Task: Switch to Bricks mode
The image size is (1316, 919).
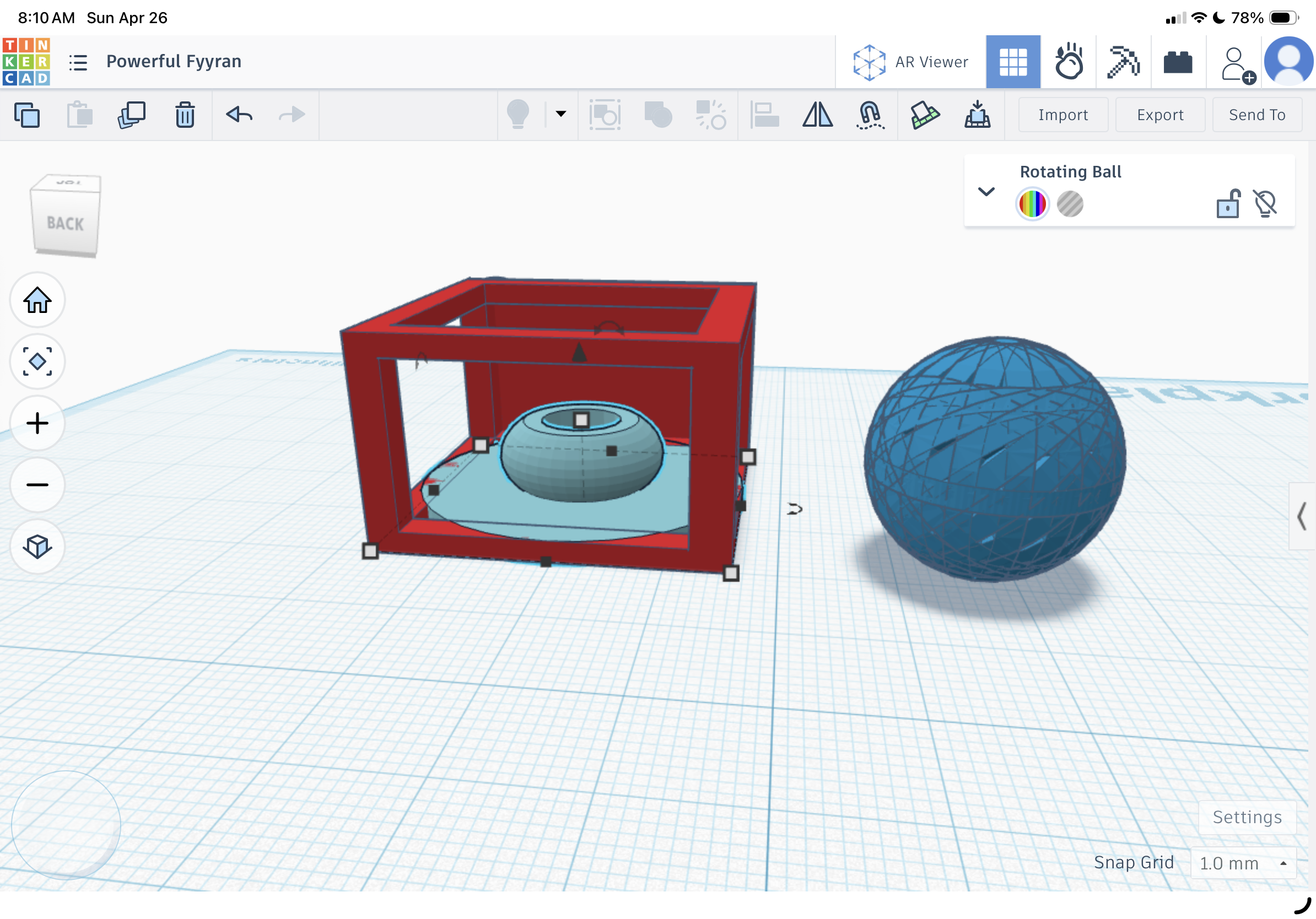Action: click(1178, 62)
